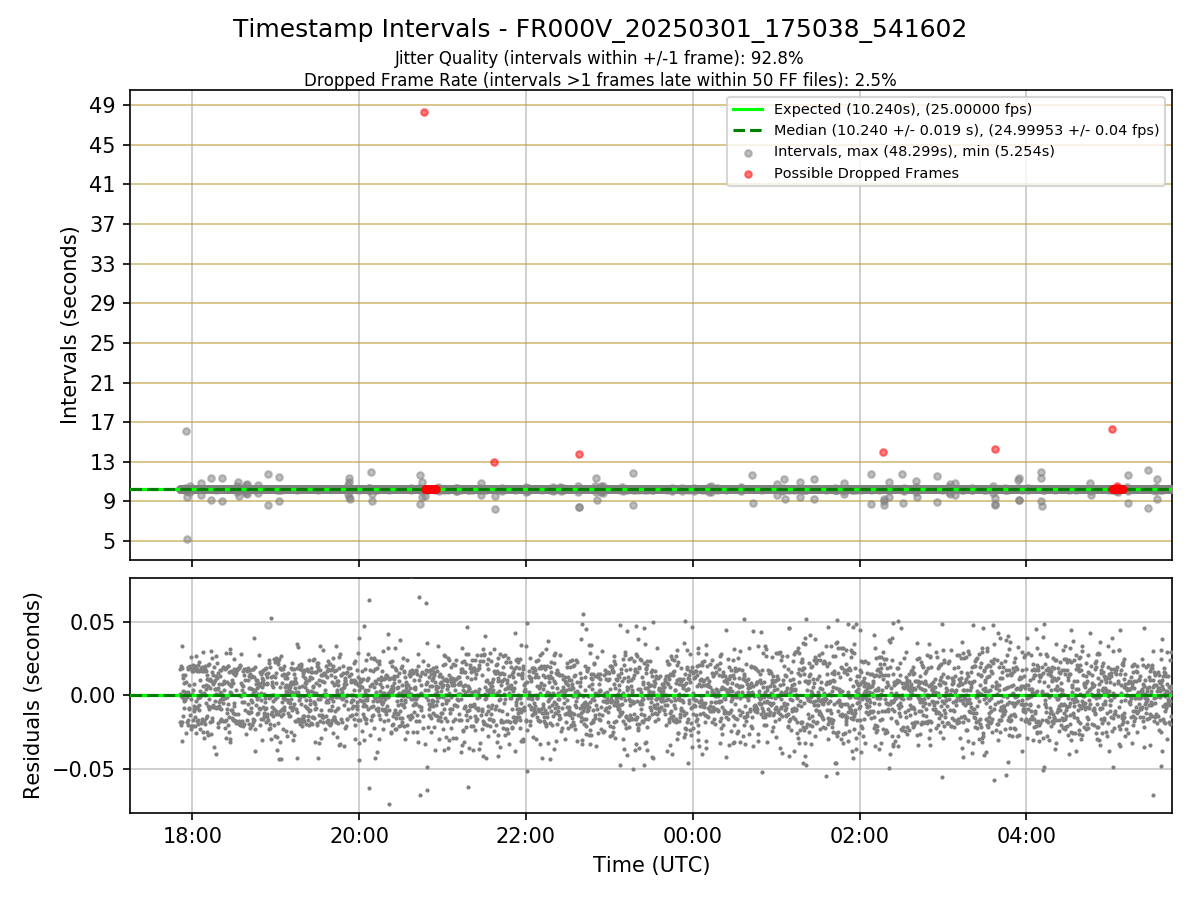1200x900 pixels.
Task: Click the red point cluster on the median line after 05:00
Action: click(x=1117, y=489)
